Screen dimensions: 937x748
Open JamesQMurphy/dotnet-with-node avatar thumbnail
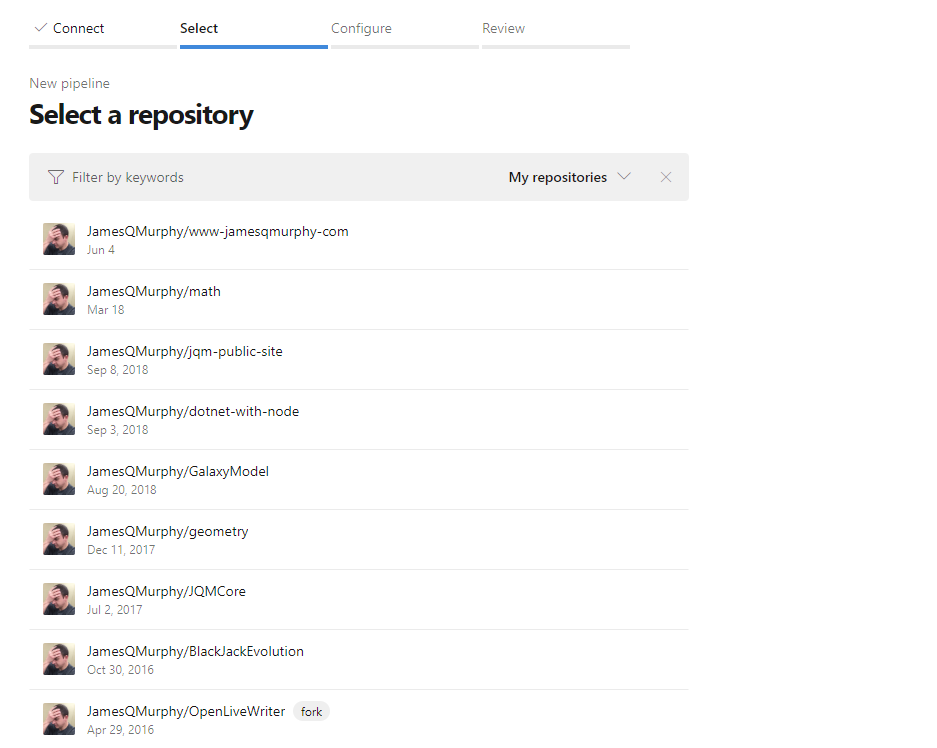(58, 419)
